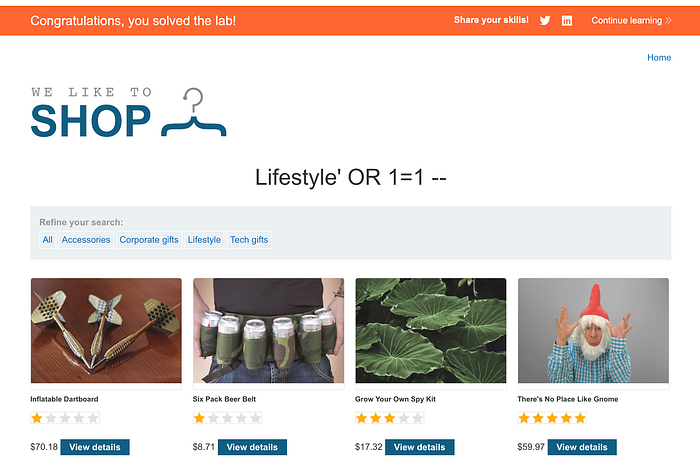Viewport: 700px width, 468px height.
Task: View details for There's No Place Like Gnome
Action: click(582, 447)
